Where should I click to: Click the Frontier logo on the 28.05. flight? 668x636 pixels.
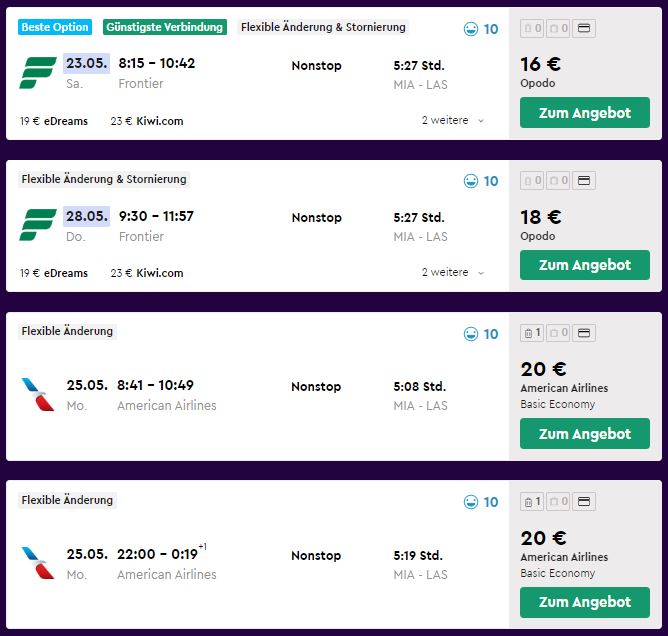(x=38, y=225)
